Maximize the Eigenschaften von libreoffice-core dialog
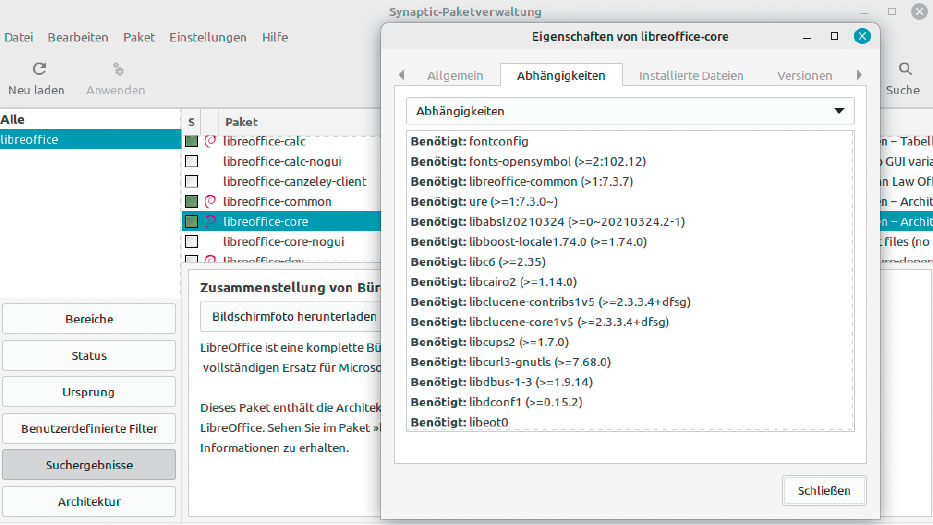This screenshot has width=933, height=525. (834, 36)
